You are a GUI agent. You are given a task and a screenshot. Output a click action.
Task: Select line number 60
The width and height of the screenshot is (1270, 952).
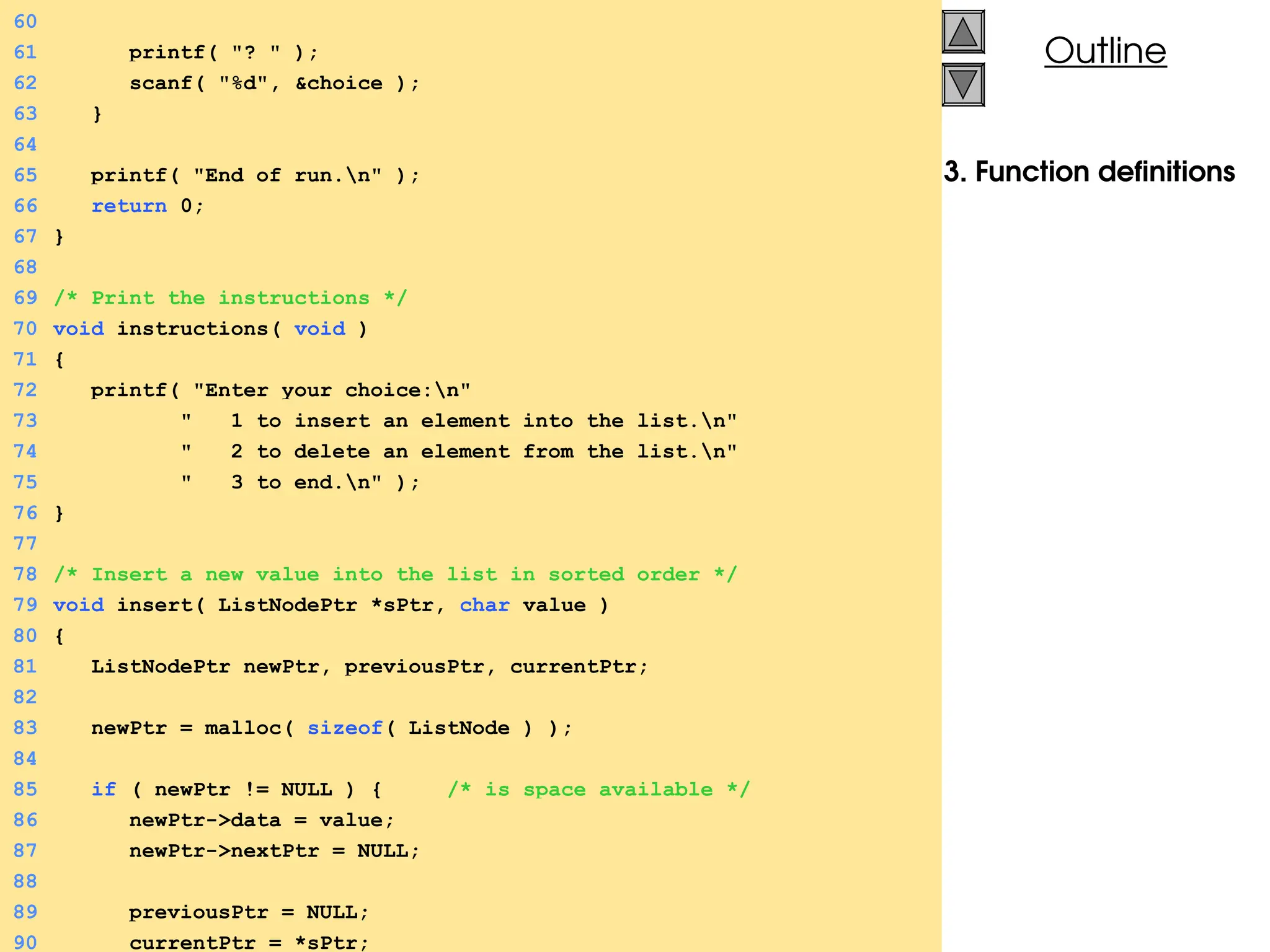25,22
